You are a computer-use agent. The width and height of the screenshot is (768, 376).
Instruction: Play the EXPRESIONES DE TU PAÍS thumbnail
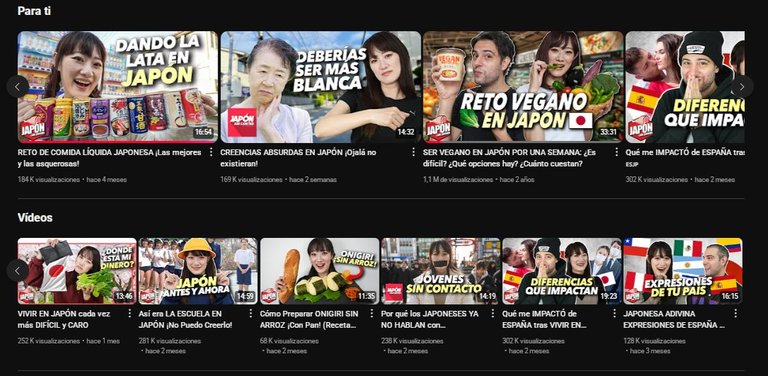(x=683, y=271)
